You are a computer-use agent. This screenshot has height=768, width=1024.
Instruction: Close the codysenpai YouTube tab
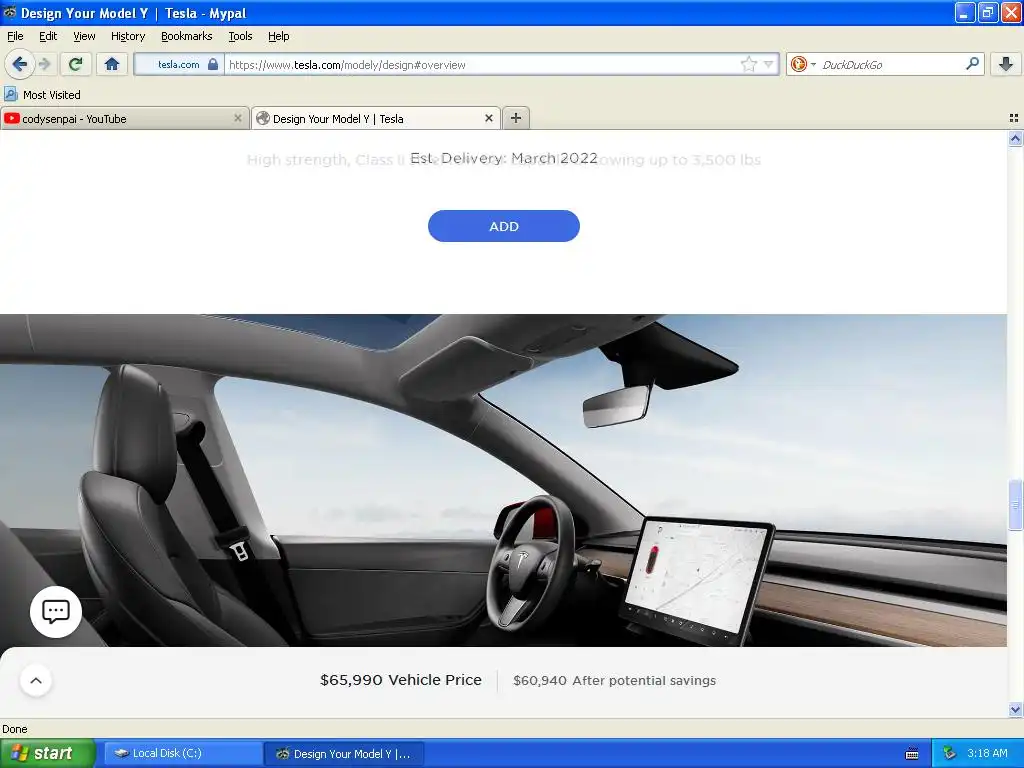pos(238,118)
